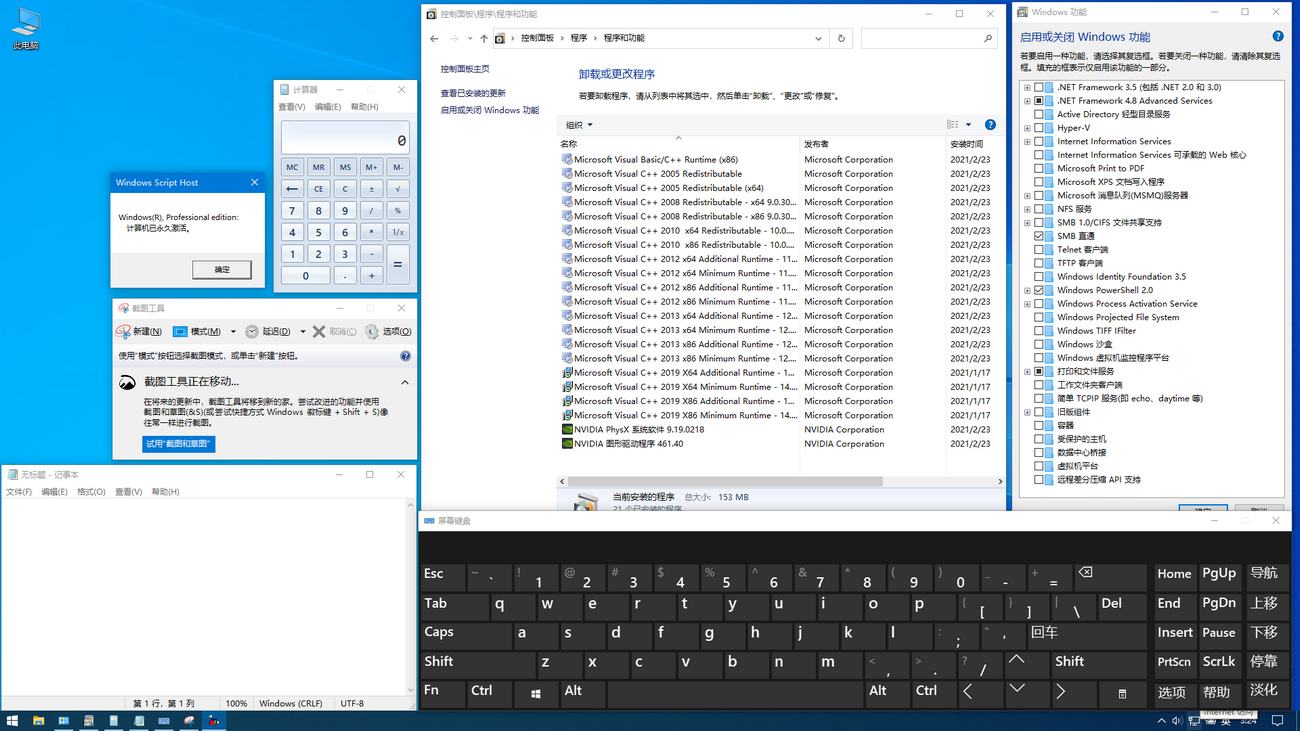Enable TFTP 客户端 checkbox
This screenshot has width=1300, height=731.
point(1039,263)
